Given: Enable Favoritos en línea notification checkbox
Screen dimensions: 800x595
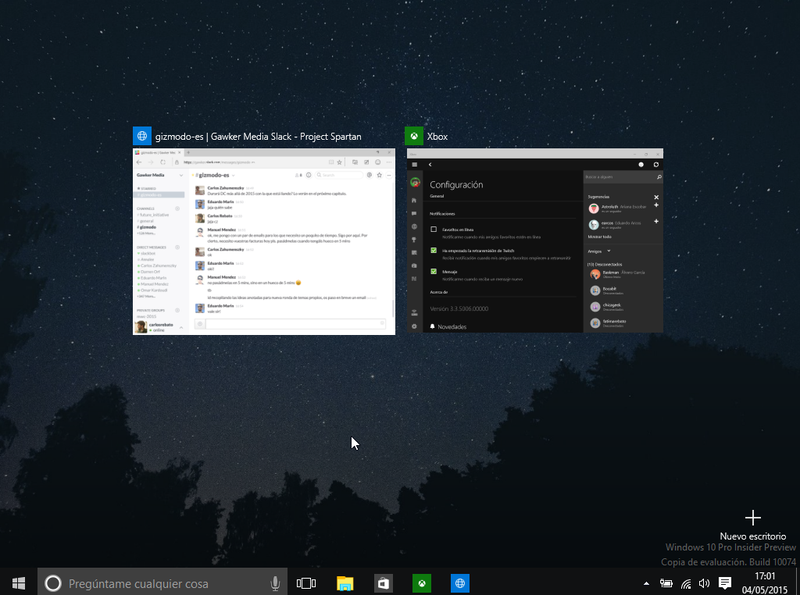Looking at the screenshot, I should (434, 230).
